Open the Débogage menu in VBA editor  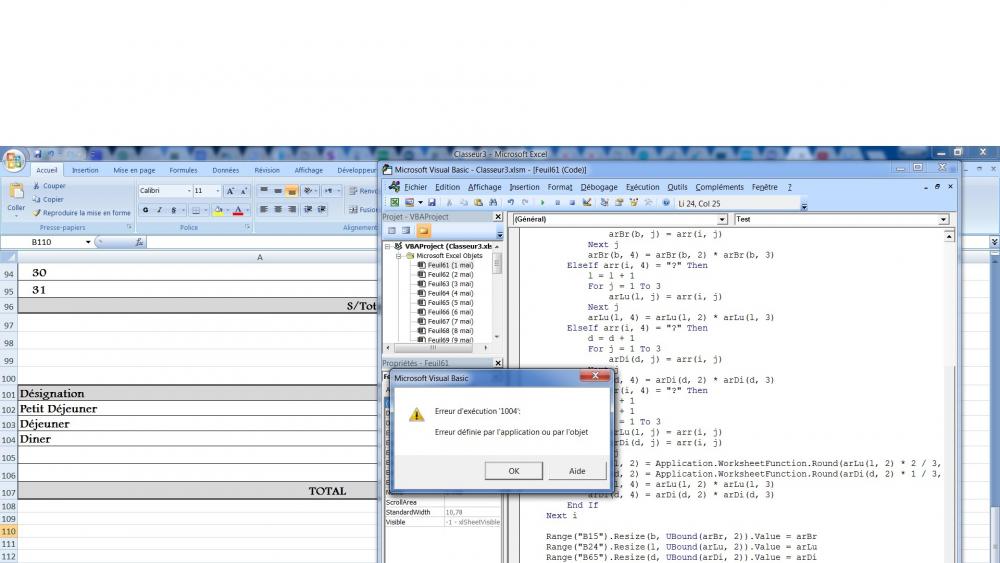(599, 187)
